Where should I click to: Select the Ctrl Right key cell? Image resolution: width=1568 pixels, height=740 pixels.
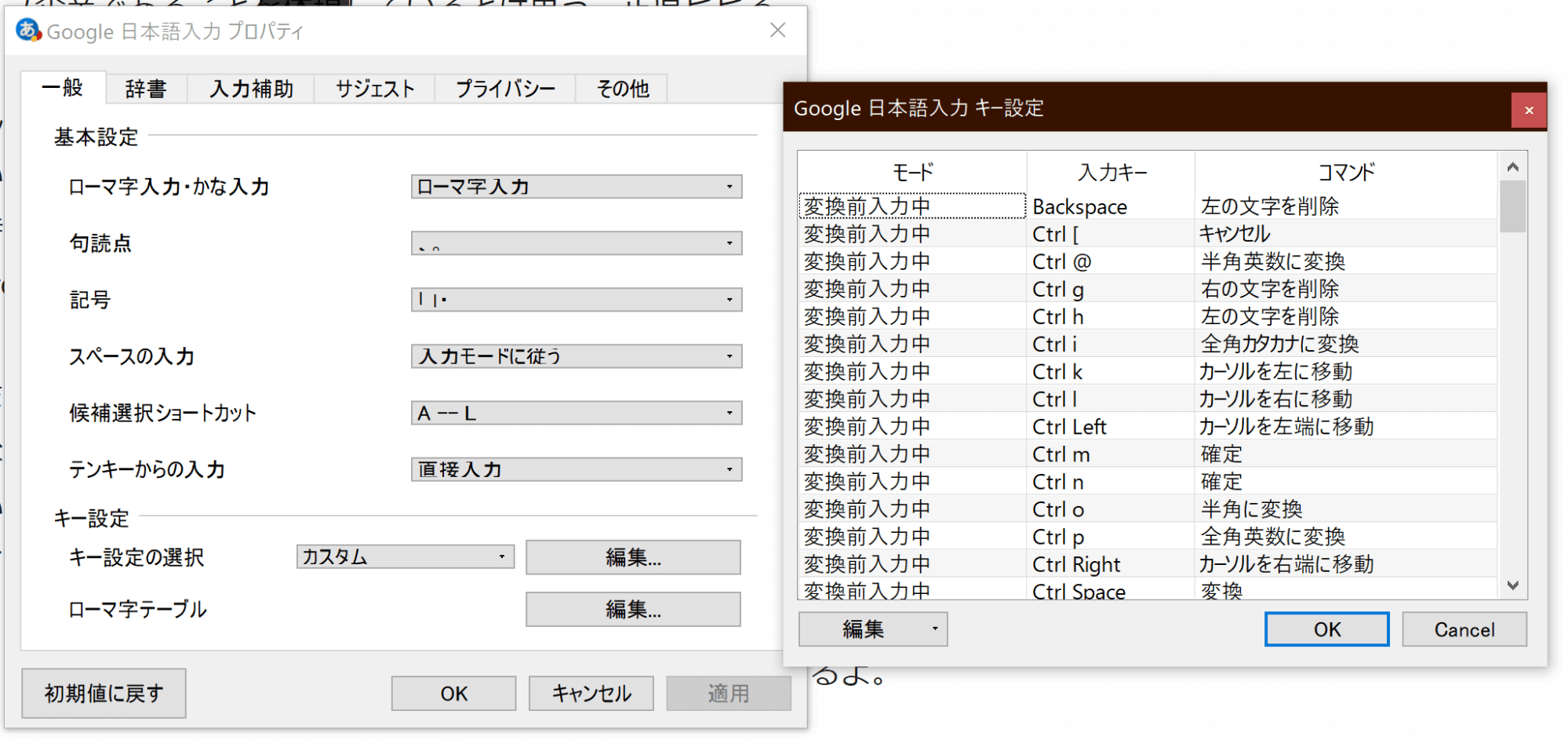click(1111, 564)
